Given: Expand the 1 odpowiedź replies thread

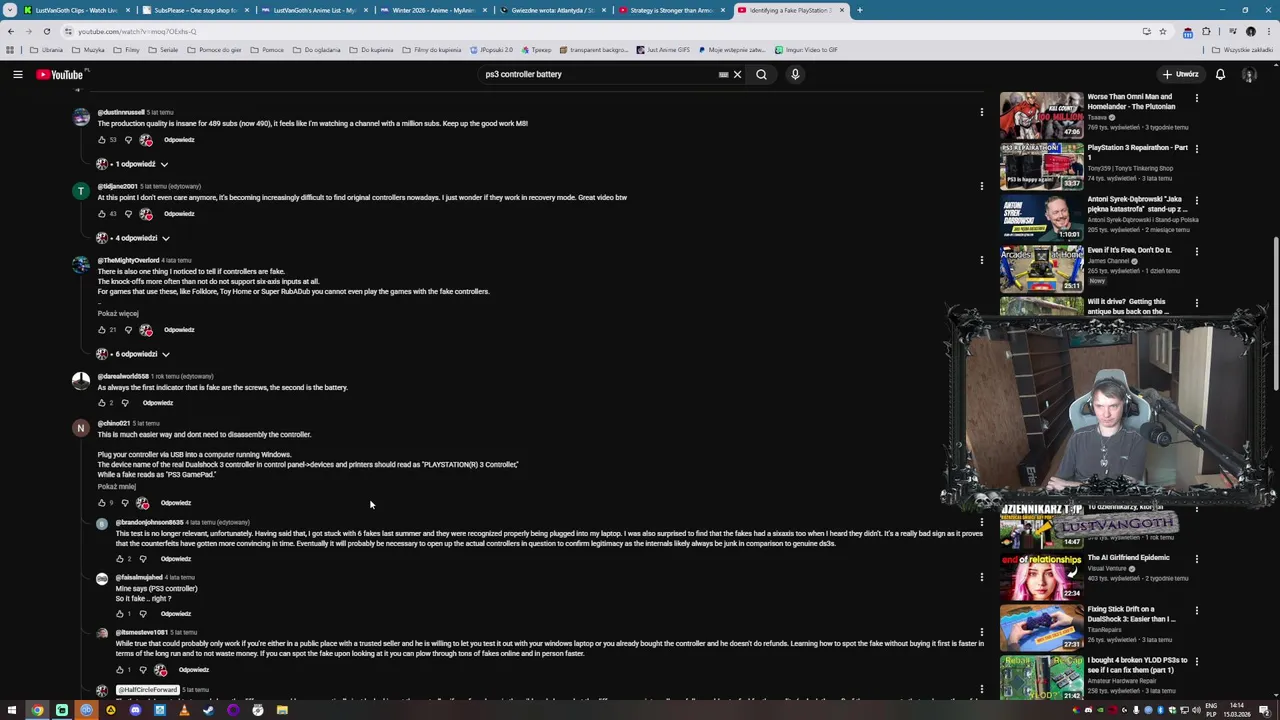Looking at the screenshot, I should tap(133, 164).
